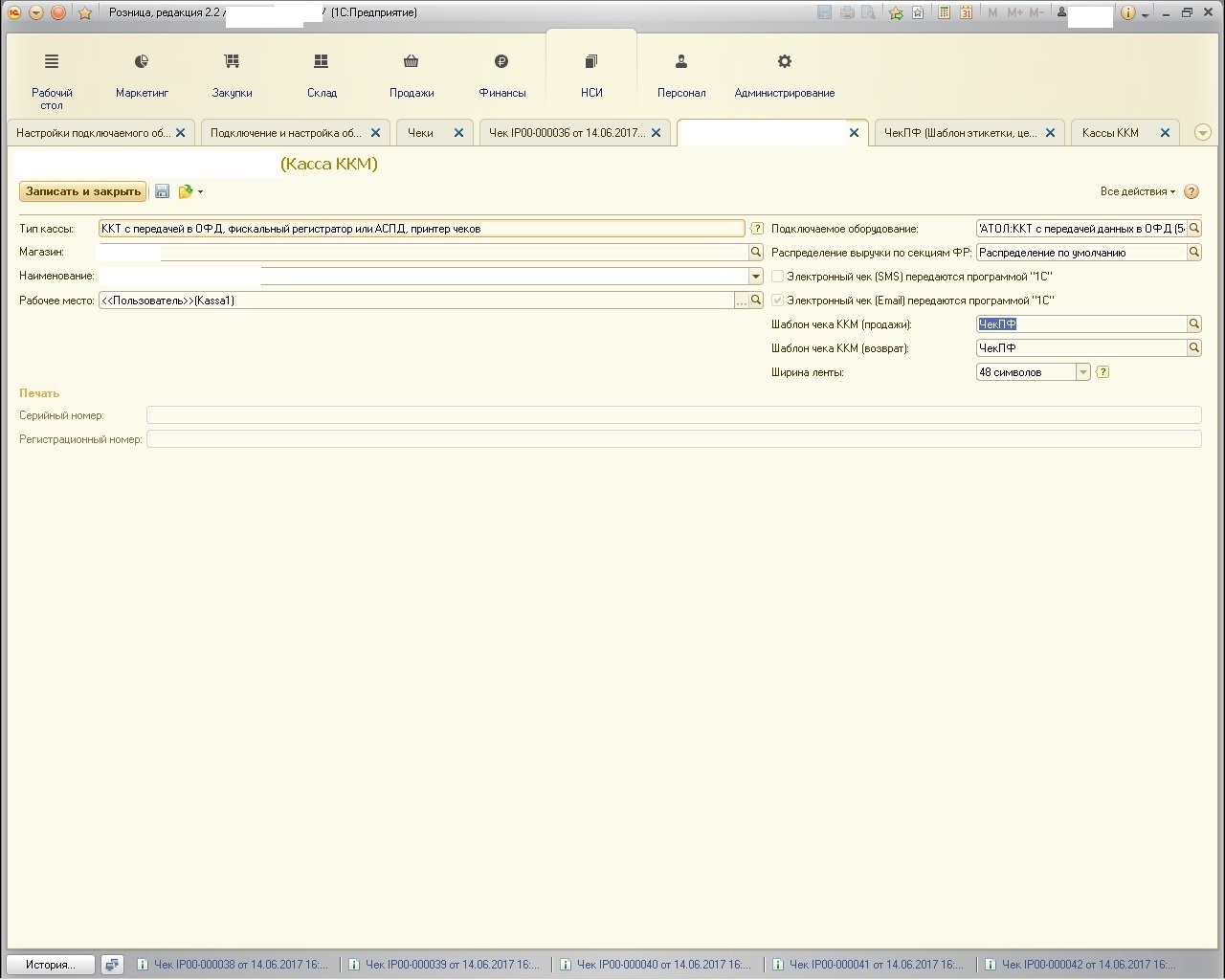Switch to the Чеки tab
This screenshot has height=980, width=1225.
(x=421, y=133)
